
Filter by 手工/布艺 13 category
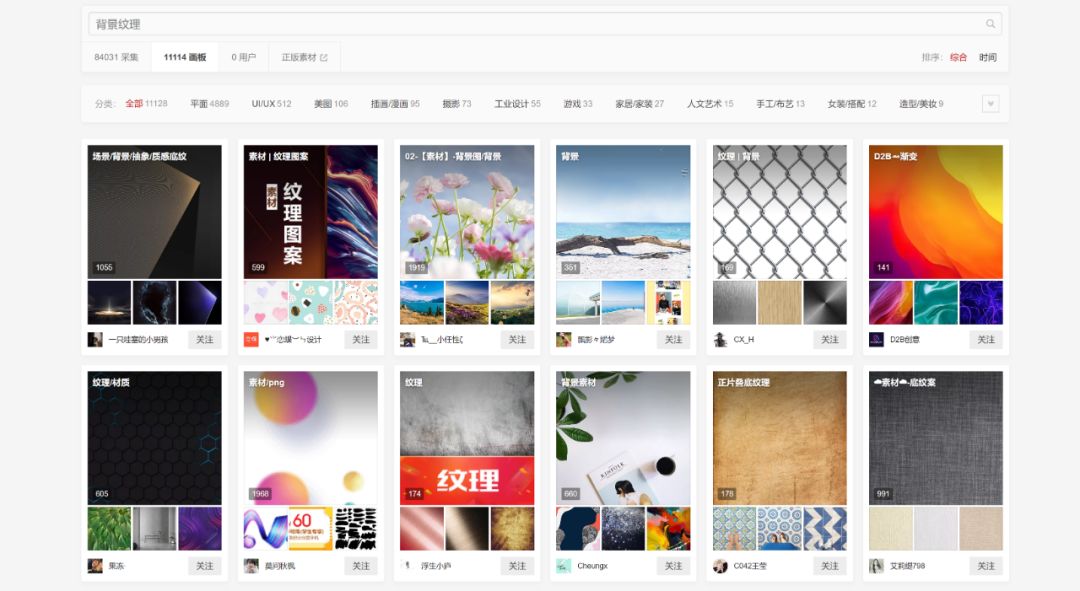(780, 104)
